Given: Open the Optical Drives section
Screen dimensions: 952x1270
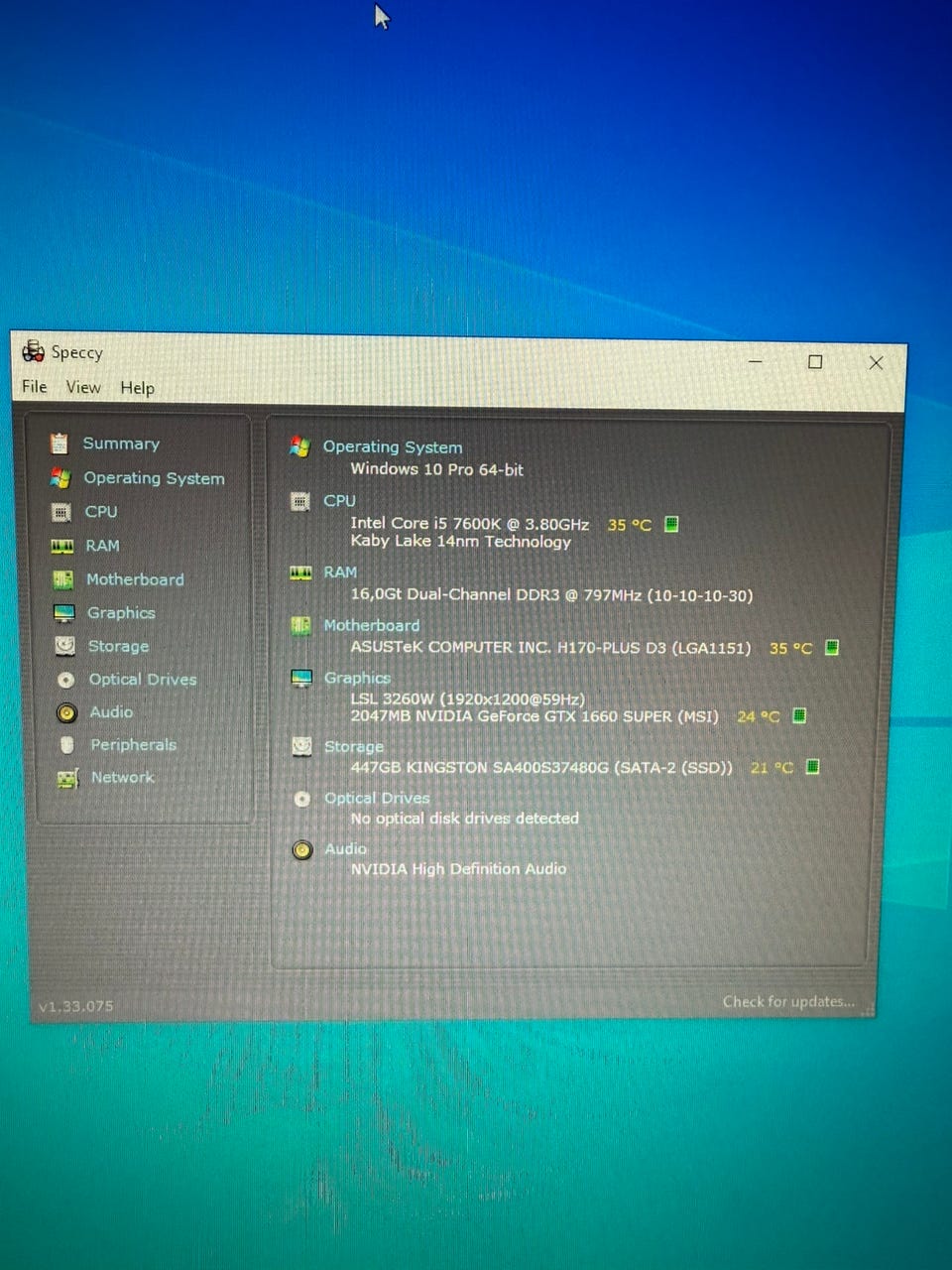Looking at the screenshot, I should point(143,680).
